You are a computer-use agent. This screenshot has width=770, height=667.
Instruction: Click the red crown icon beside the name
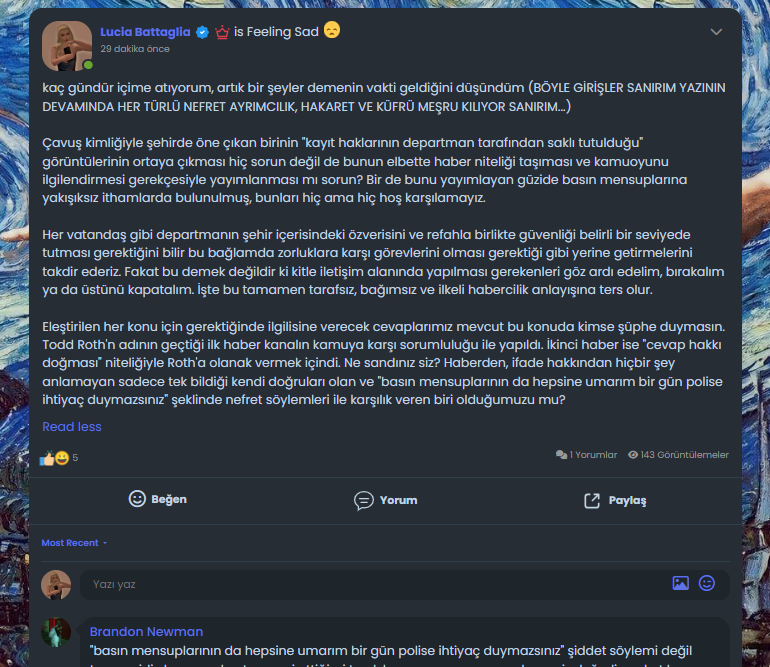click(x=222, y=33)
